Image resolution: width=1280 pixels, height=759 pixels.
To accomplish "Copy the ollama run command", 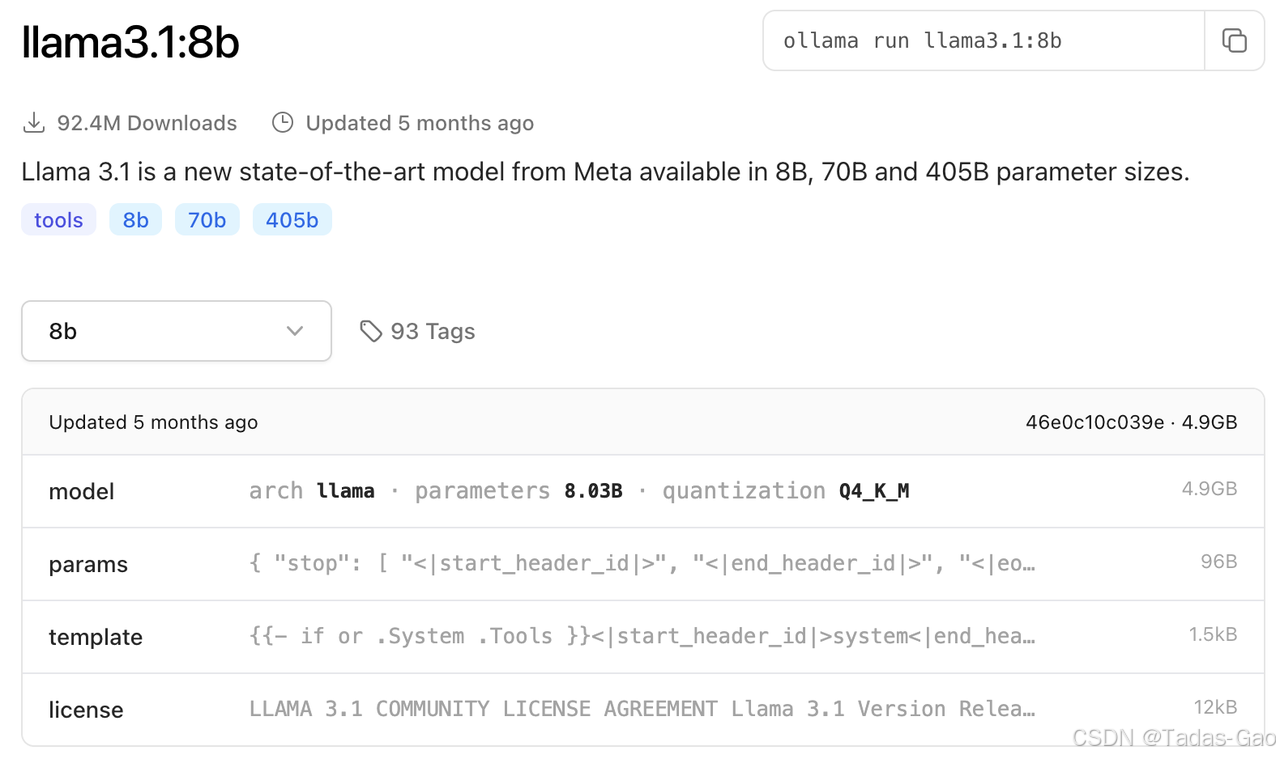I will (x=1234, y=41).
